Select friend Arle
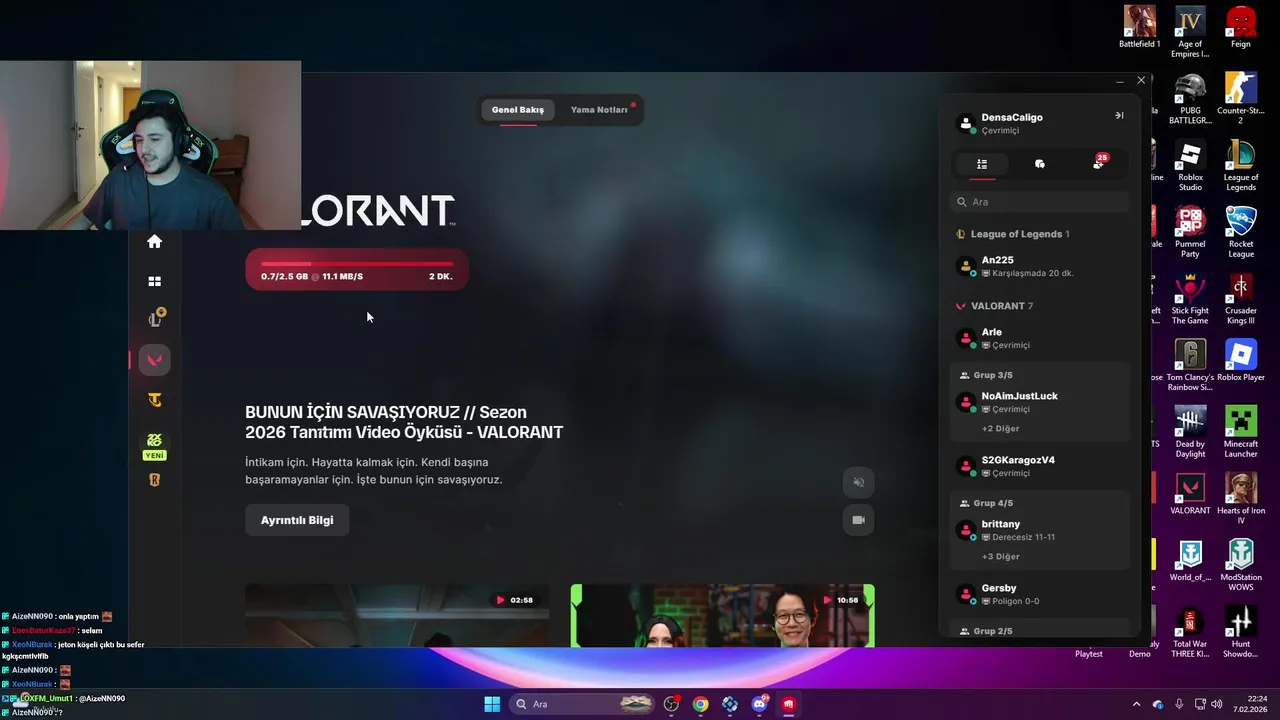This screenshot has height=720, width=1280. pos(1040,338)
